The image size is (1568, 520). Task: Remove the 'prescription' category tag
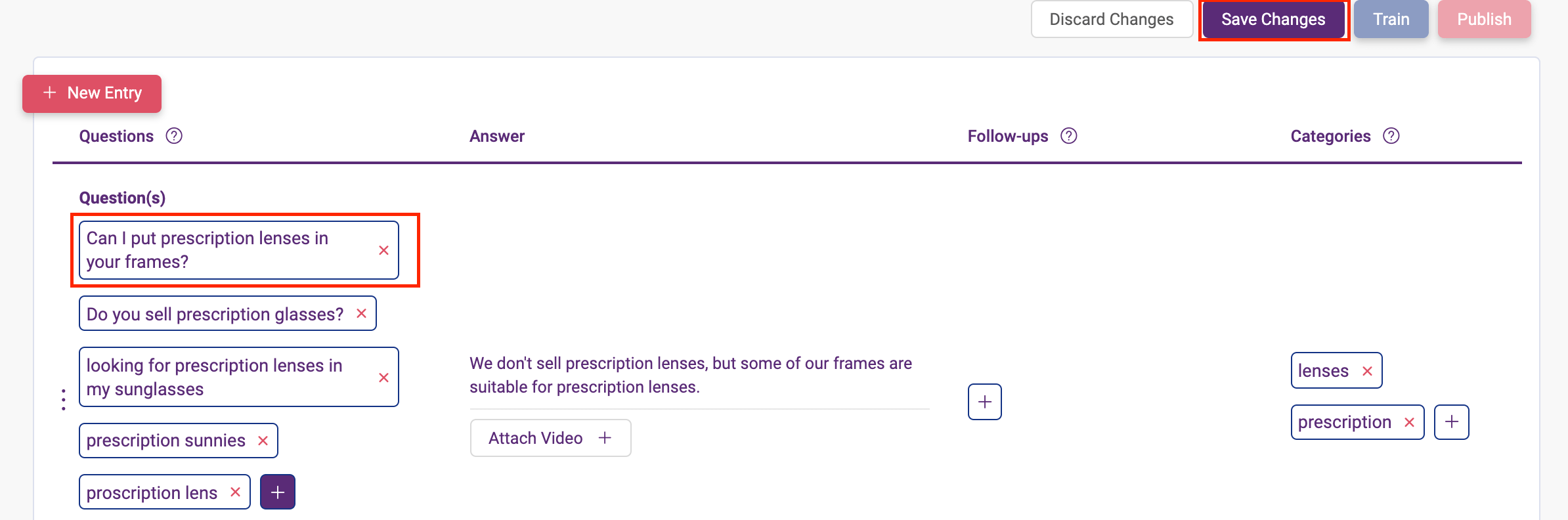(1409, 422)
